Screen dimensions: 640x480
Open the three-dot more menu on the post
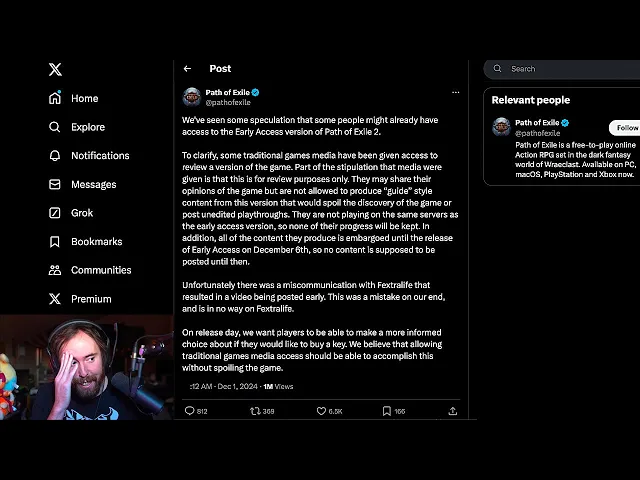456,93
